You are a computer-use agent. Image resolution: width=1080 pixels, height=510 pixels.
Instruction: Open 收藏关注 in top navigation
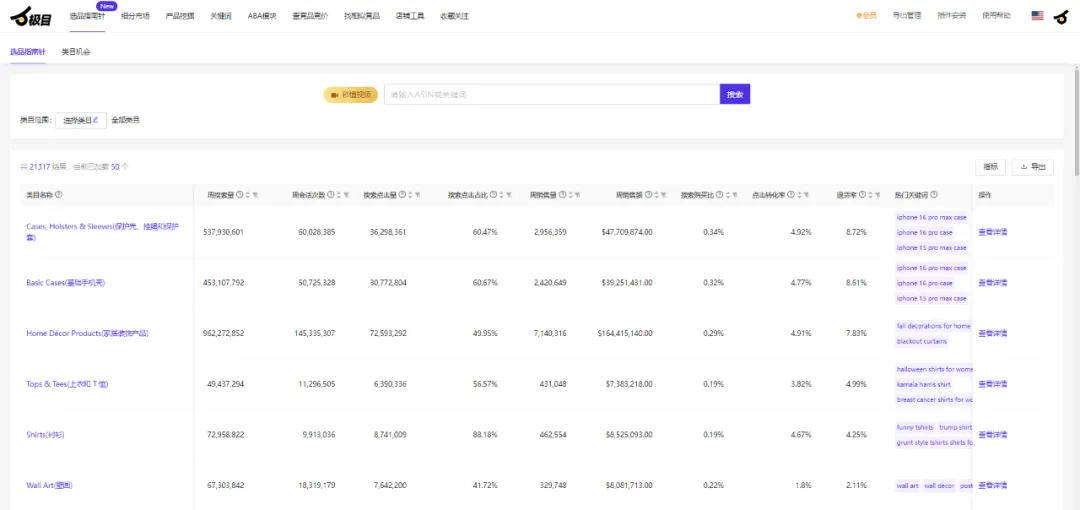(455, 16)
